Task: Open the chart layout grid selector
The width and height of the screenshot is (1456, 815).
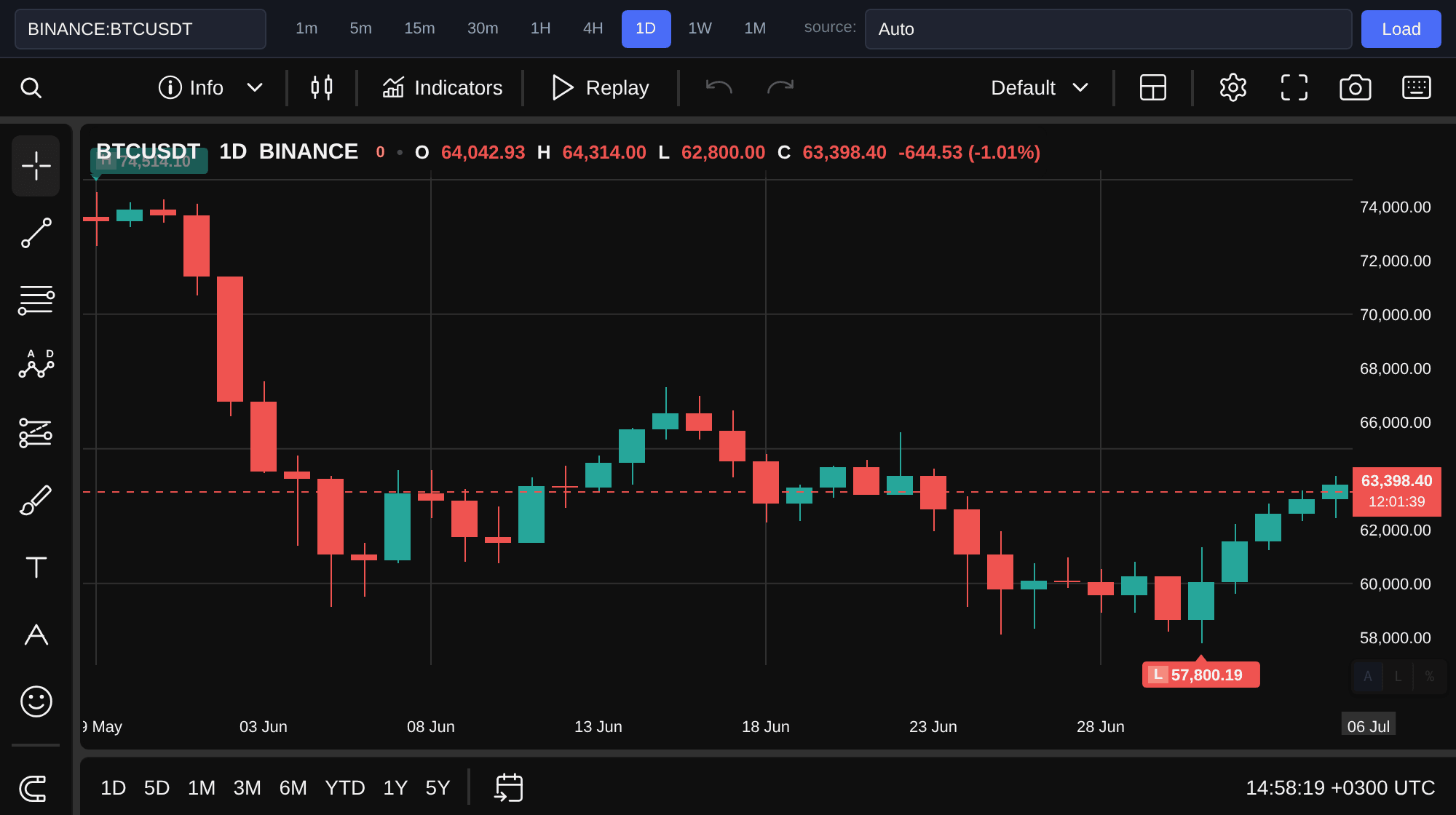Action: (1153, 87)
